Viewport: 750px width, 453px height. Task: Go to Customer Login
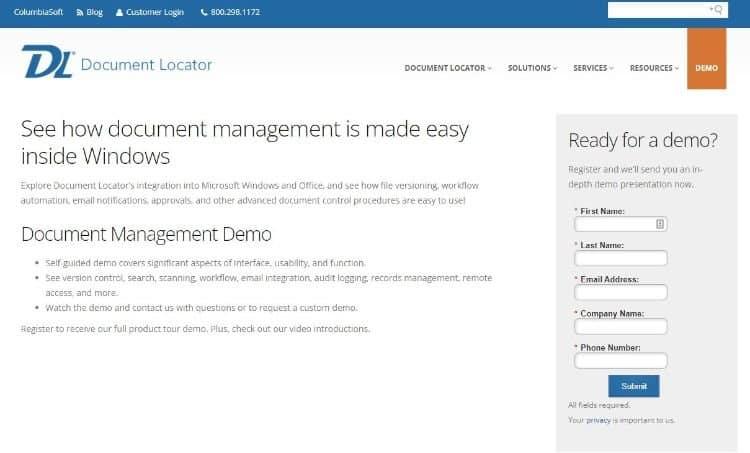tap(154, 12)
